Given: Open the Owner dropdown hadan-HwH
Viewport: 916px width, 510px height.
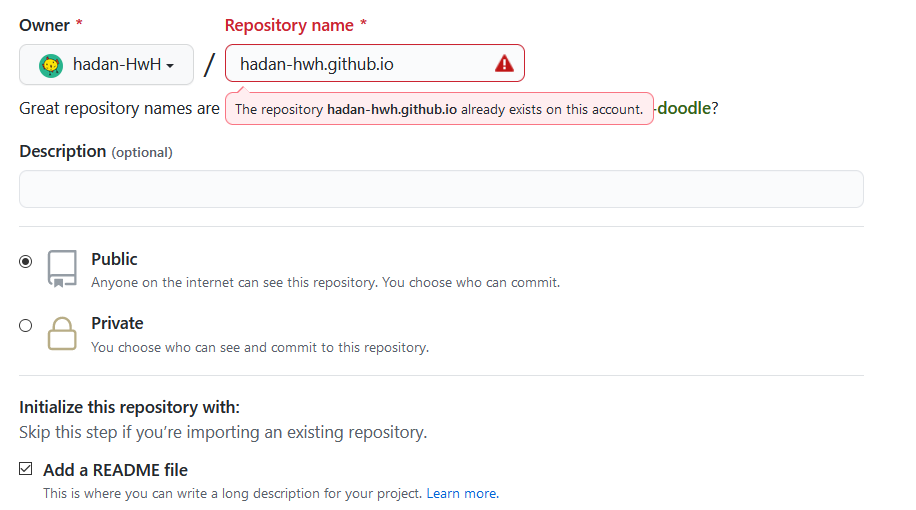Looking at the screenshot, I should [106, 64].
